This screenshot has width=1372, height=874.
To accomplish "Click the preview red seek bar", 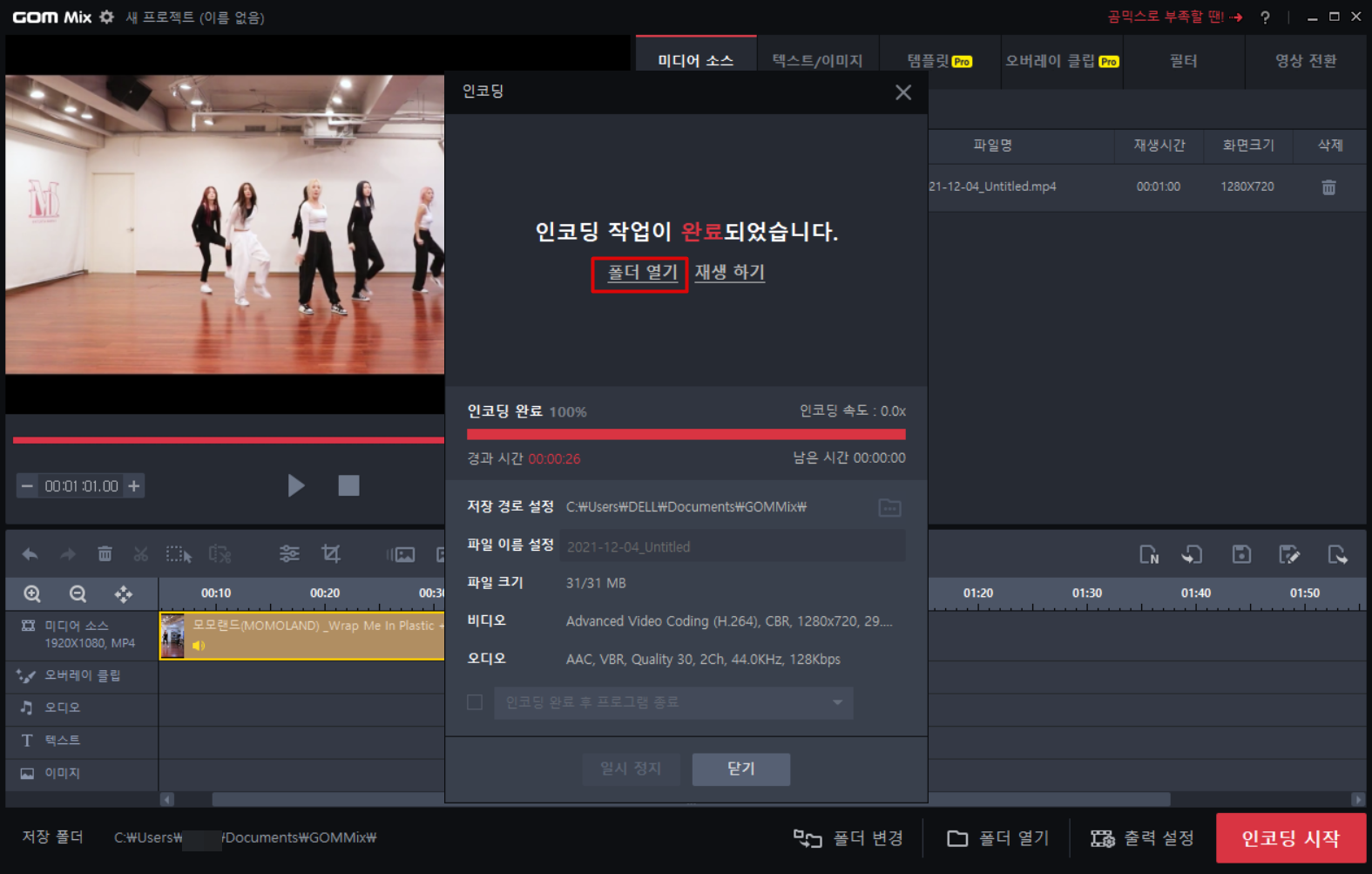I will tap(228, 440).
